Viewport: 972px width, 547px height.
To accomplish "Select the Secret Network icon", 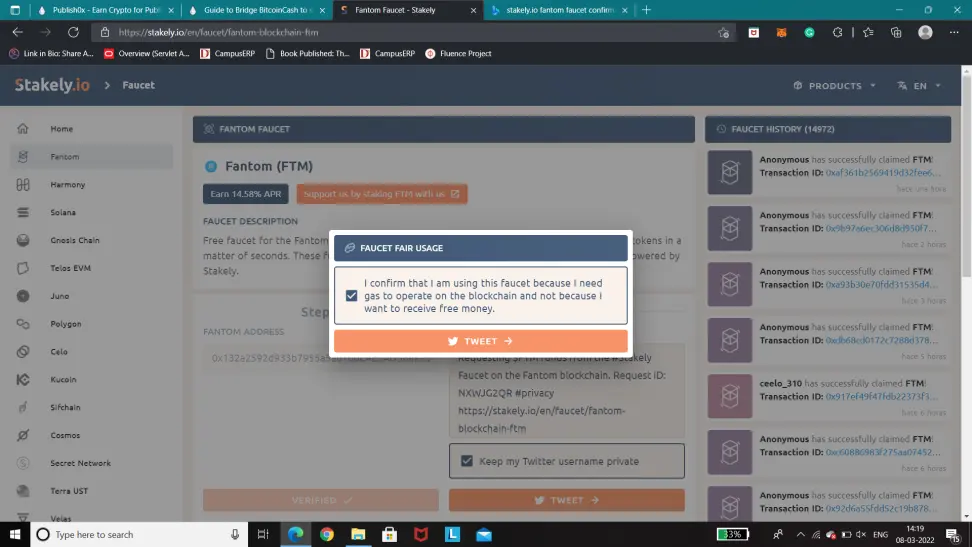I will tap(23, 463).
